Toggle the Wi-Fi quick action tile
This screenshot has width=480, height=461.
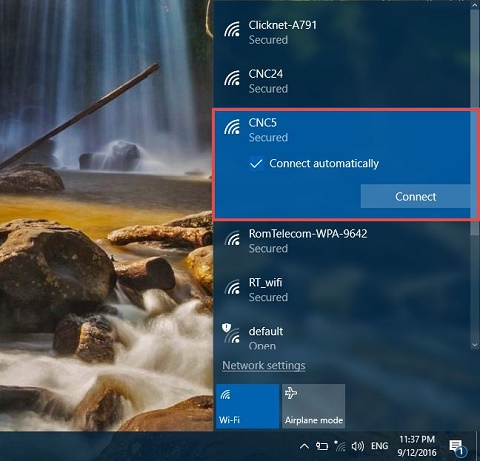(x=247, y=406)
